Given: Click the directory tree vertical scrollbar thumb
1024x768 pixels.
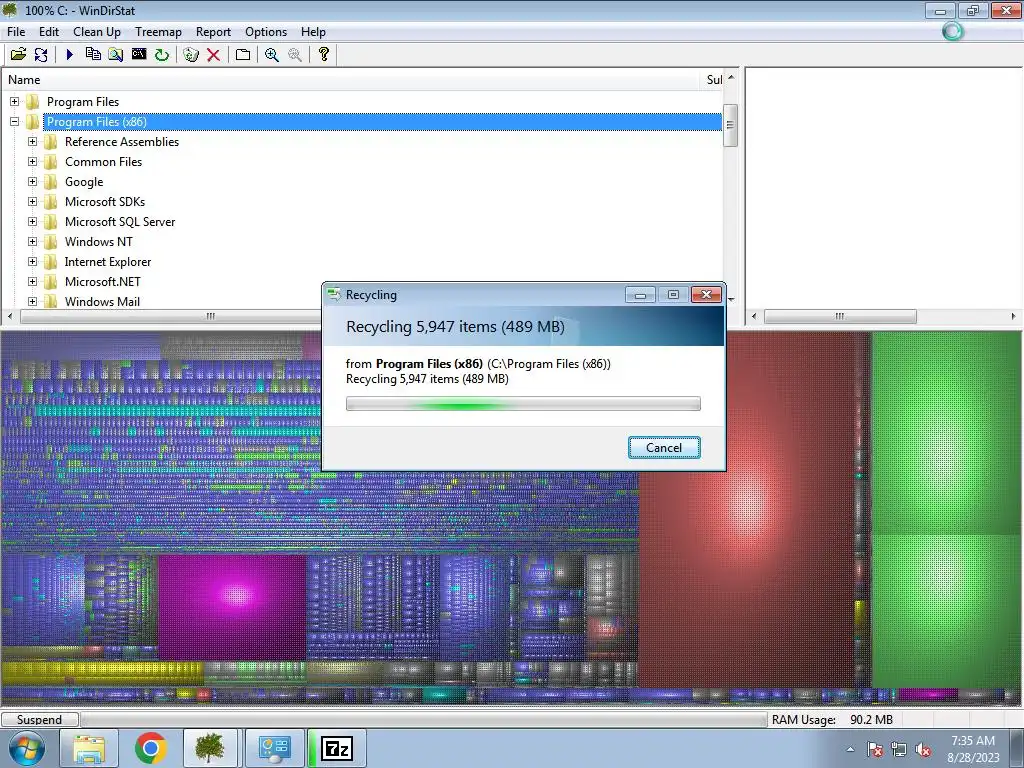Looking at the screenshot, I should [x=730, y=125].
